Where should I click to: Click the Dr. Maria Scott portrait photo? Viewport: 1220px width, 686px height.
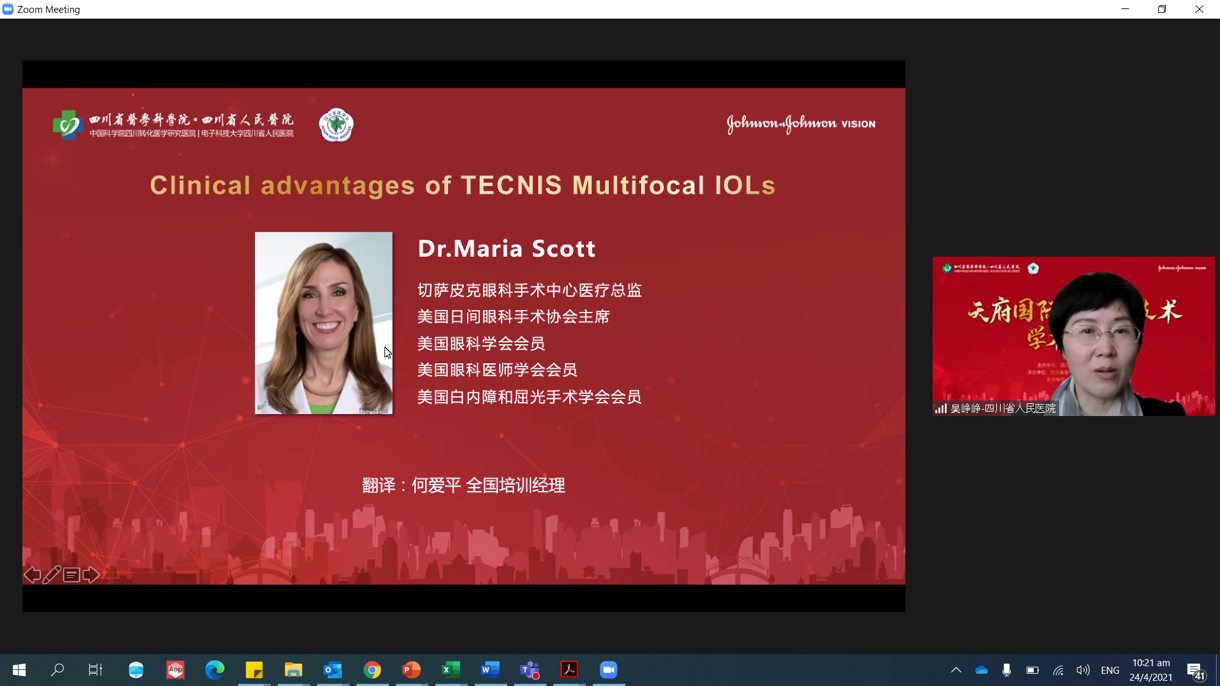(x=324, y=323)
